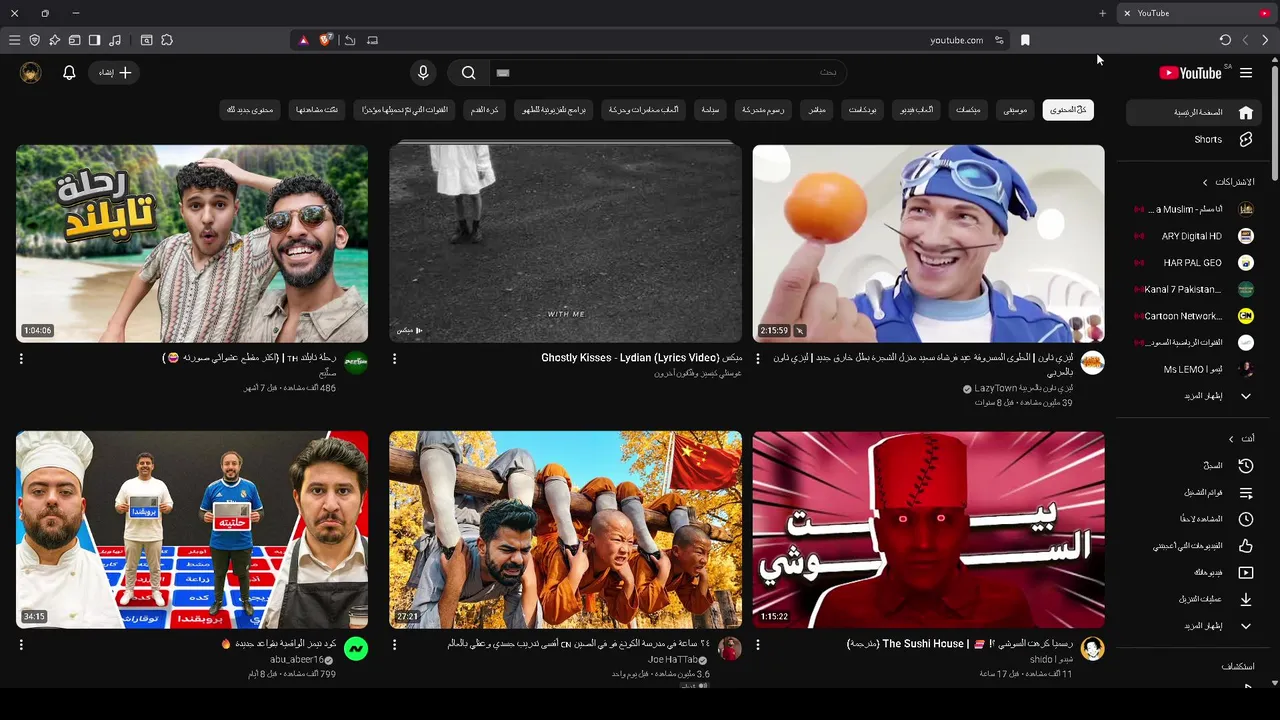Click the share arrow icon in toolbar

350,40
